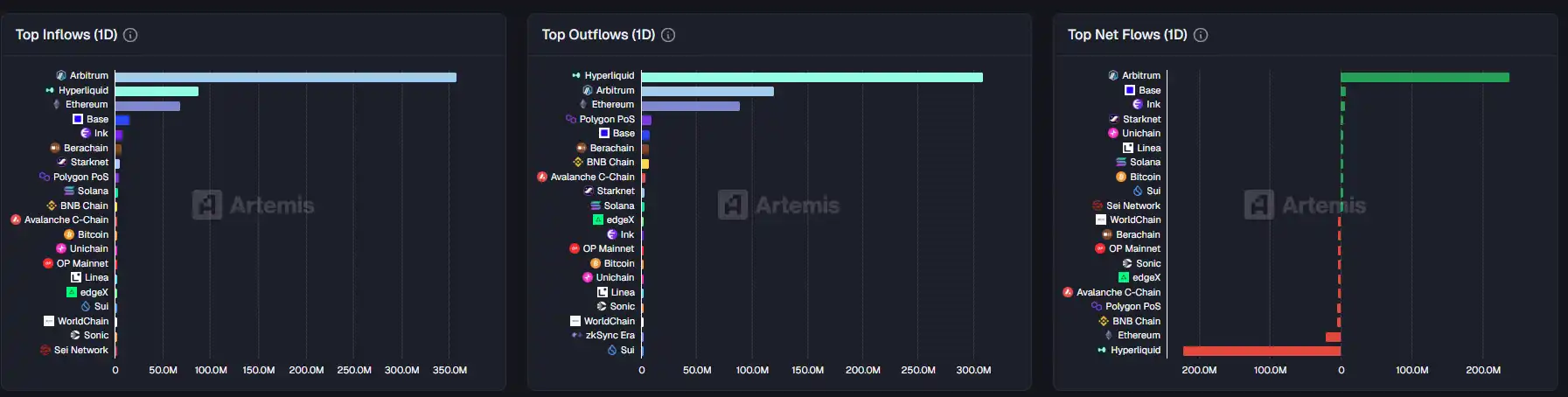Click the red Hyperliquid bar in Top Net Flows

tap(1261, 351)
